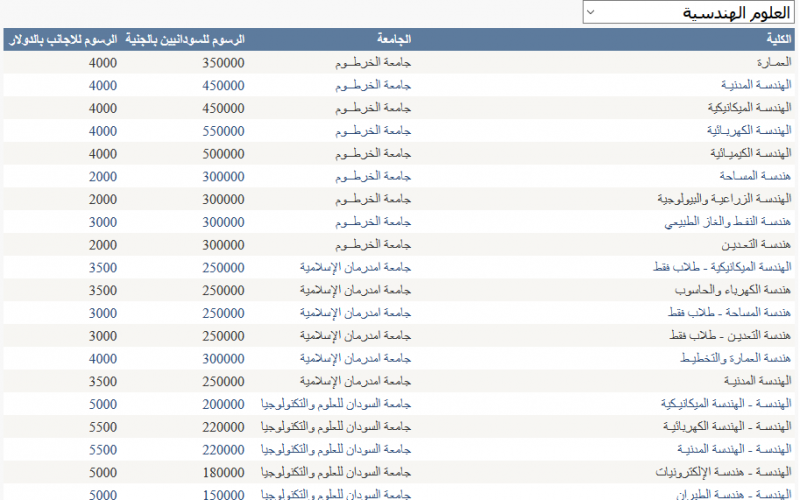
Task: Select الهندسة الميكانيكية with 450000 fee
Action: click(749, 108)
